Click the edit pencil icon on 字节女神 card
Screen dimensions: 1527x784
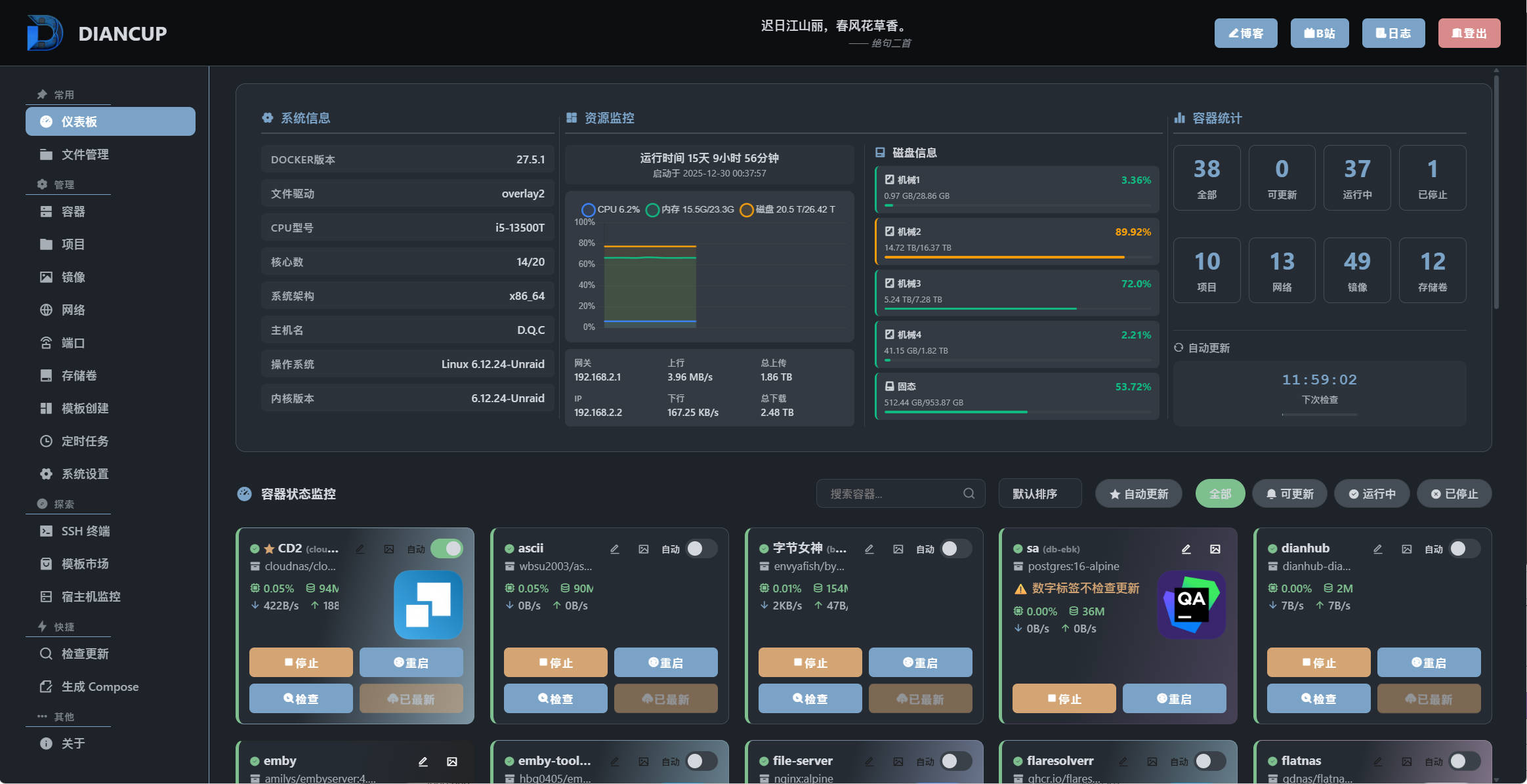pyautogui.click(x=869, y=549)
